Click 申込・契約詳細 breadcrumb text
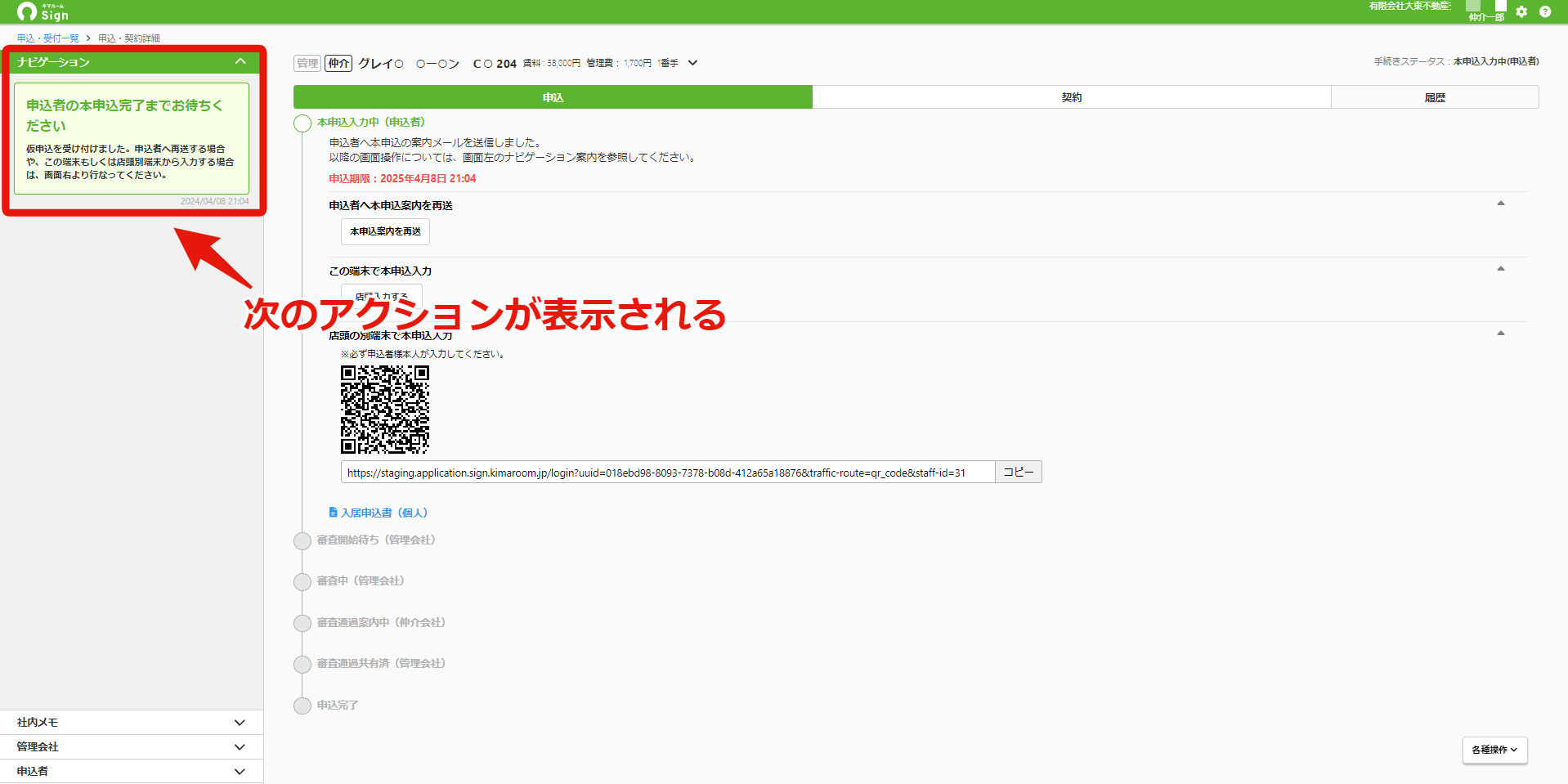Screen dimensions: 1568x784 (x=129, y=38)
